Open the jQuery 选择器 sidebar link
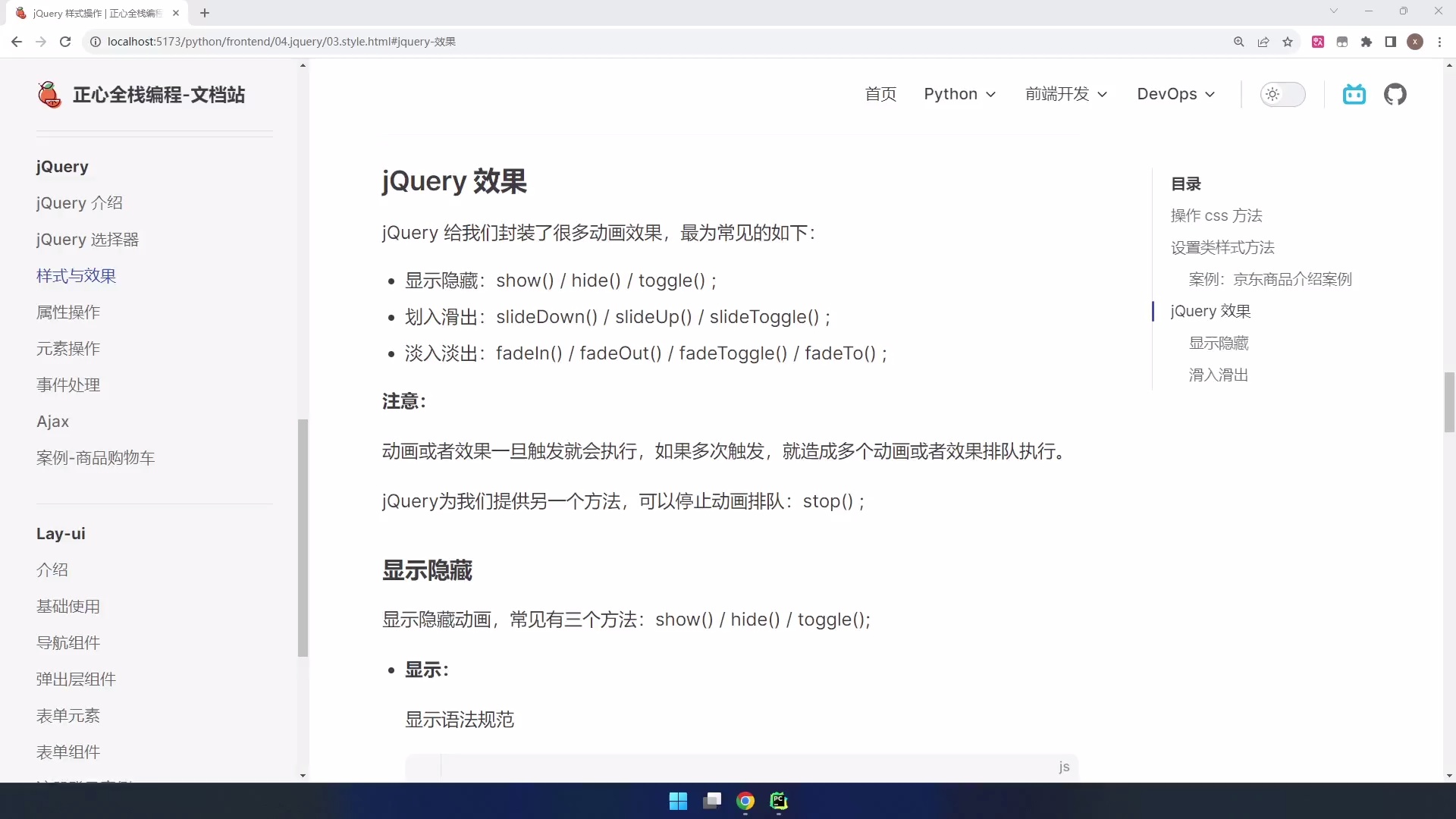1456x819 pixels. tap(87, 240)
